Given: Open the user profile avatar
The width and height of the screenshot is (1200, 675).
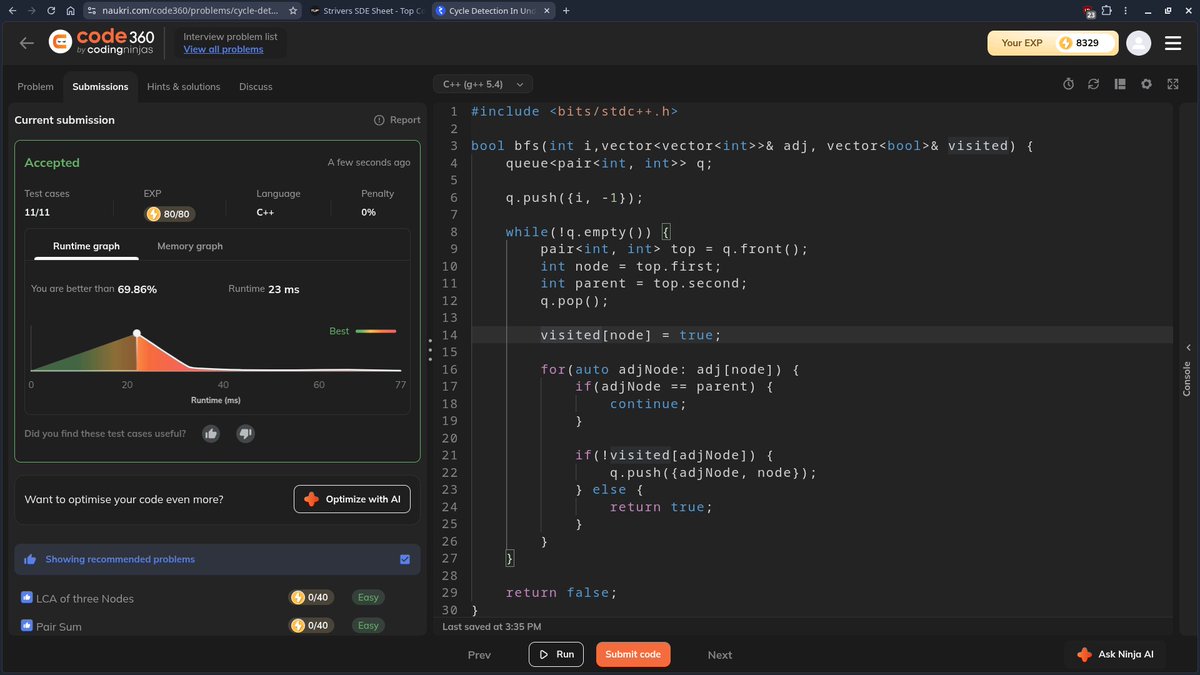Looking at the screenshot, I should [1138, 43].
